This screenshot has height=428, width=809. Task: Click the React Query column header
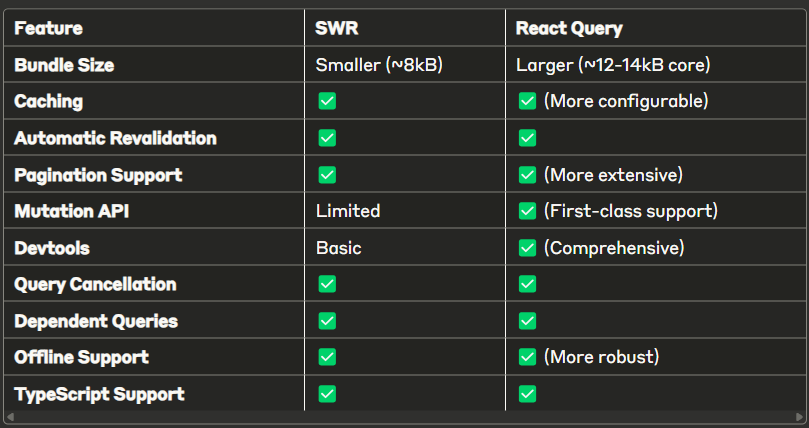coord(569,28)
